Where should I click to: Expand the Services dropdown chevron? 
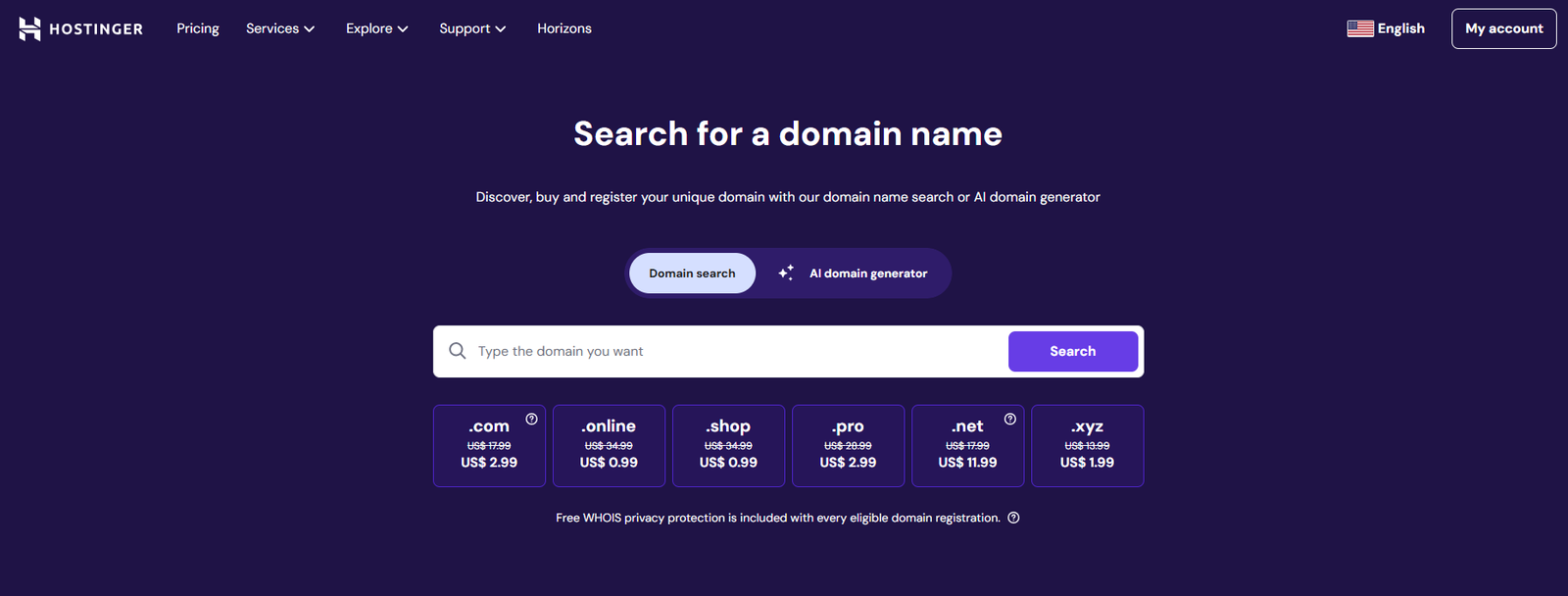pyautogui.click(x=310, y=29)
